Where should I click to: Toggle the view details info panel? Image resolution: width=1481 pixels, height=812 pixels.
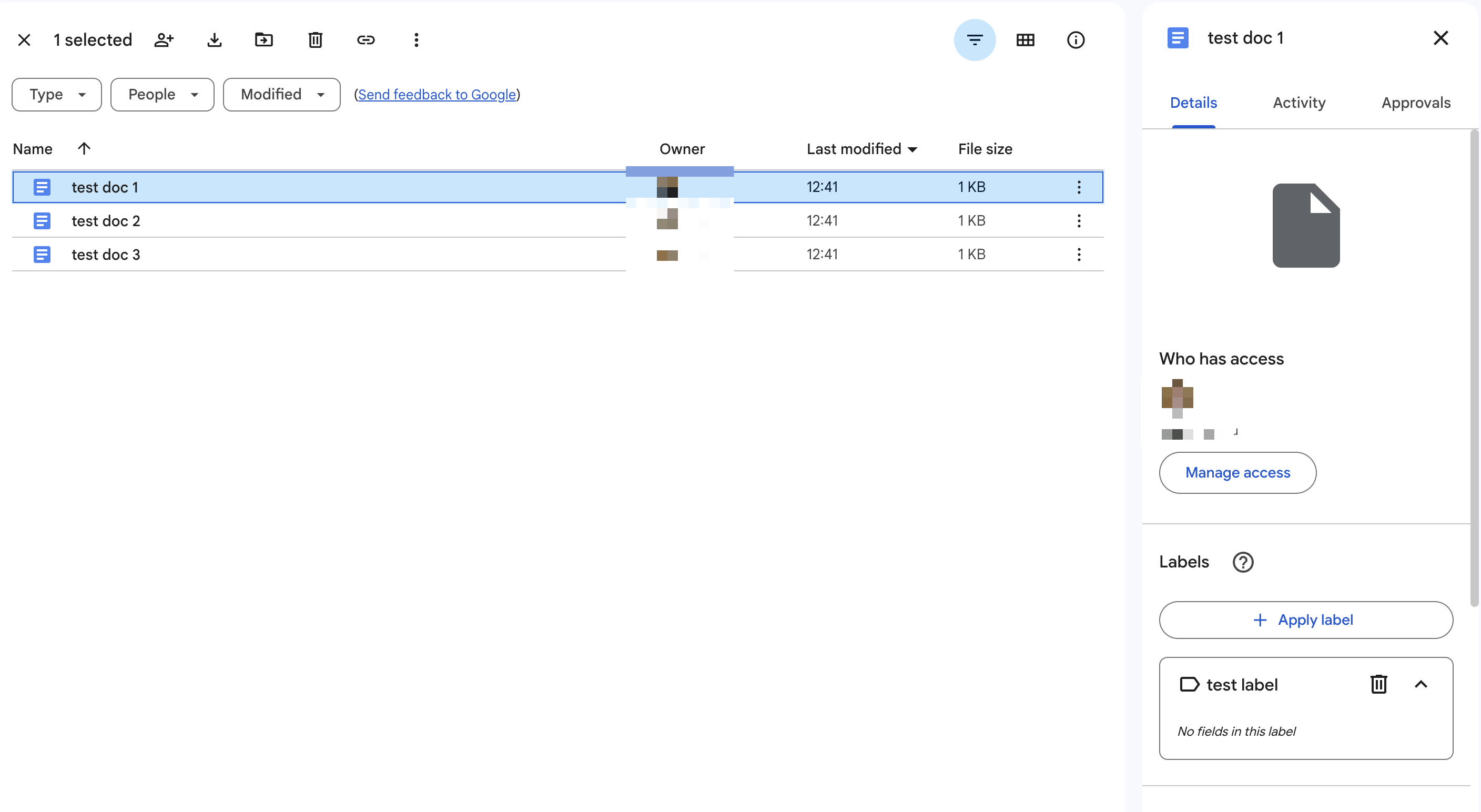pyautogui.click(x=1076, y=39)
